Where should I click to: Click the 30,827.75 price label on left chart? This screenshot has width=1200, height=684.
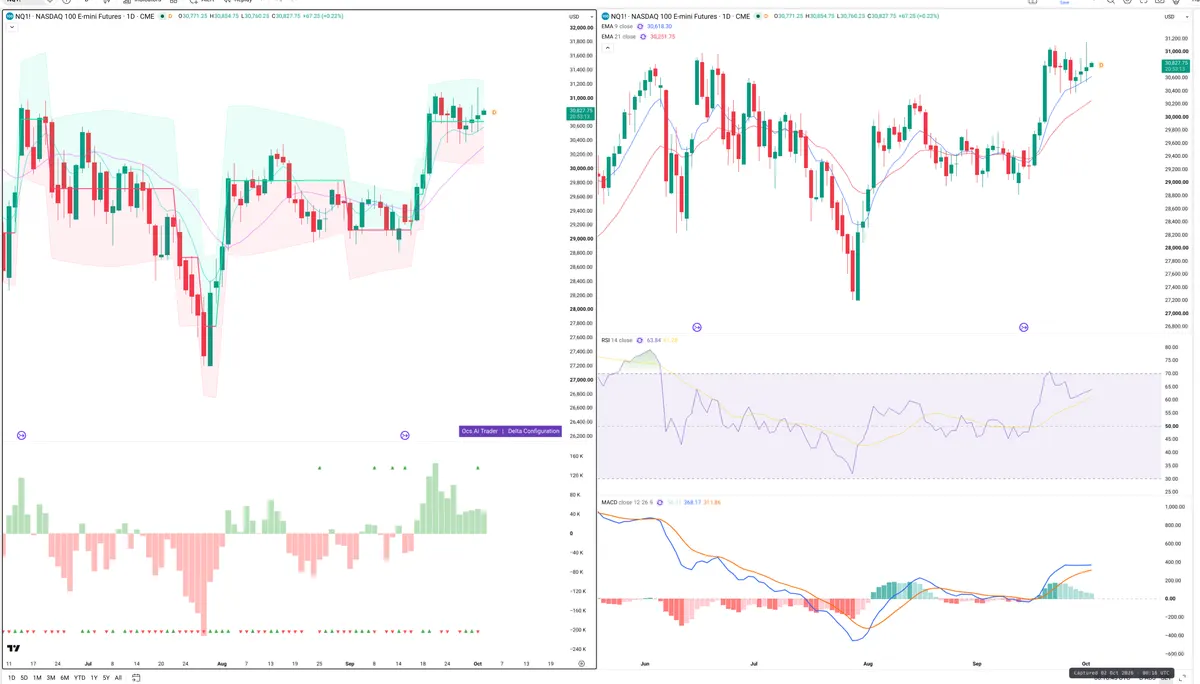pos(581,113)
